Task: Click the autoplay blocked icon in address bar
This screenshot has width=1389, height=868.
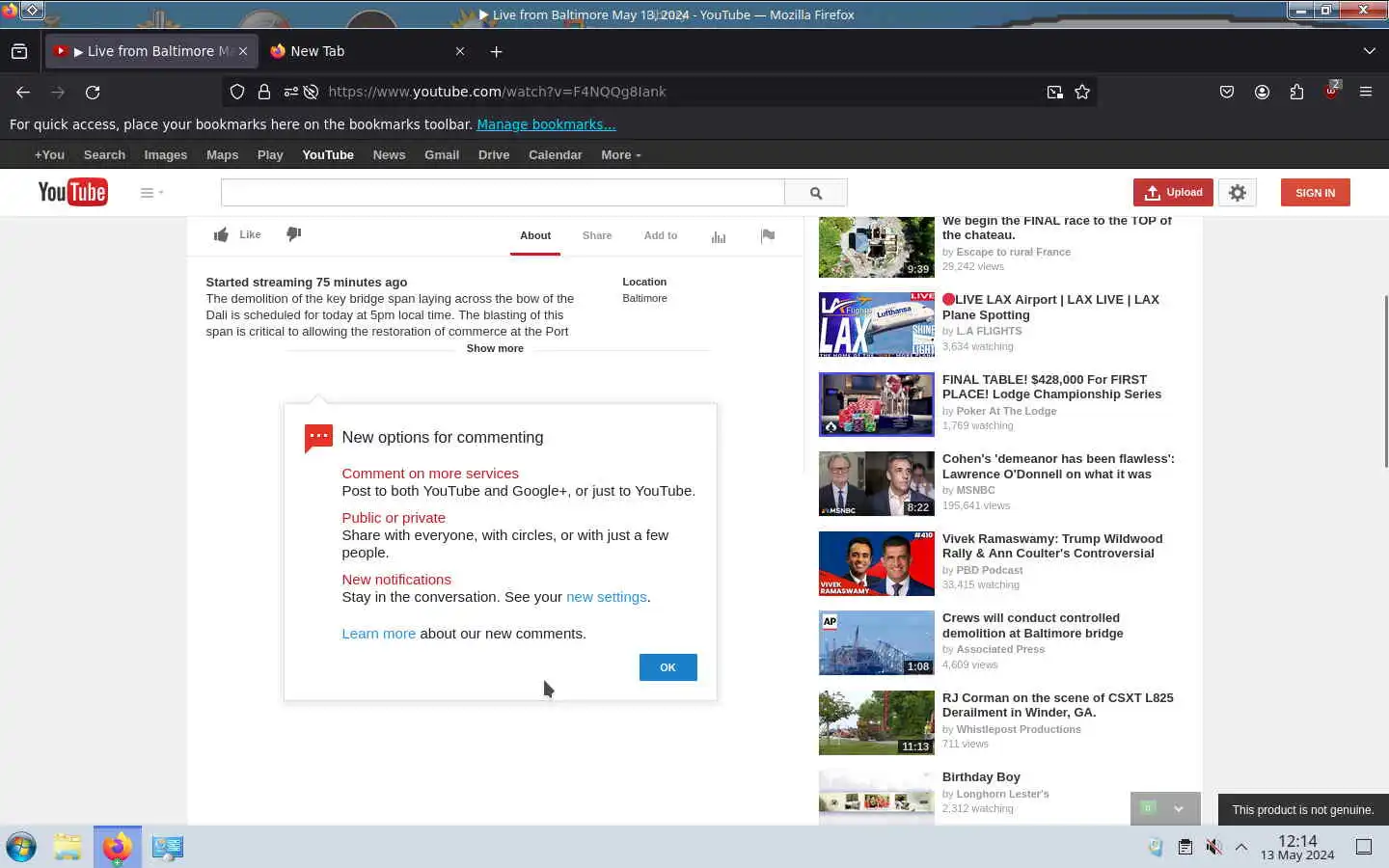Action: 311,92
